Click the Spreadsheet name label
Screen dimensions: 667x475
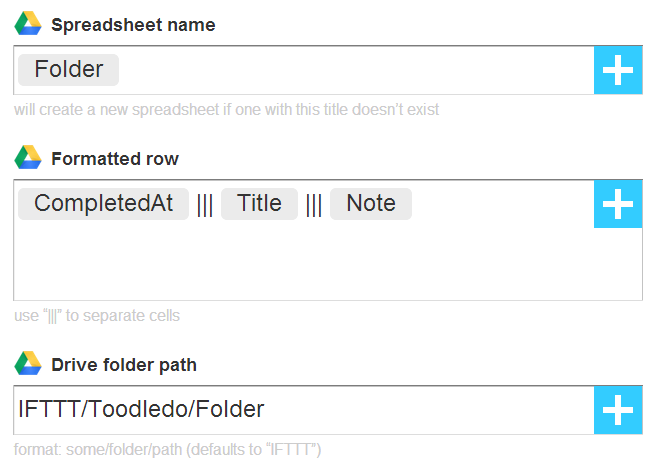click(x=133, y=25)
